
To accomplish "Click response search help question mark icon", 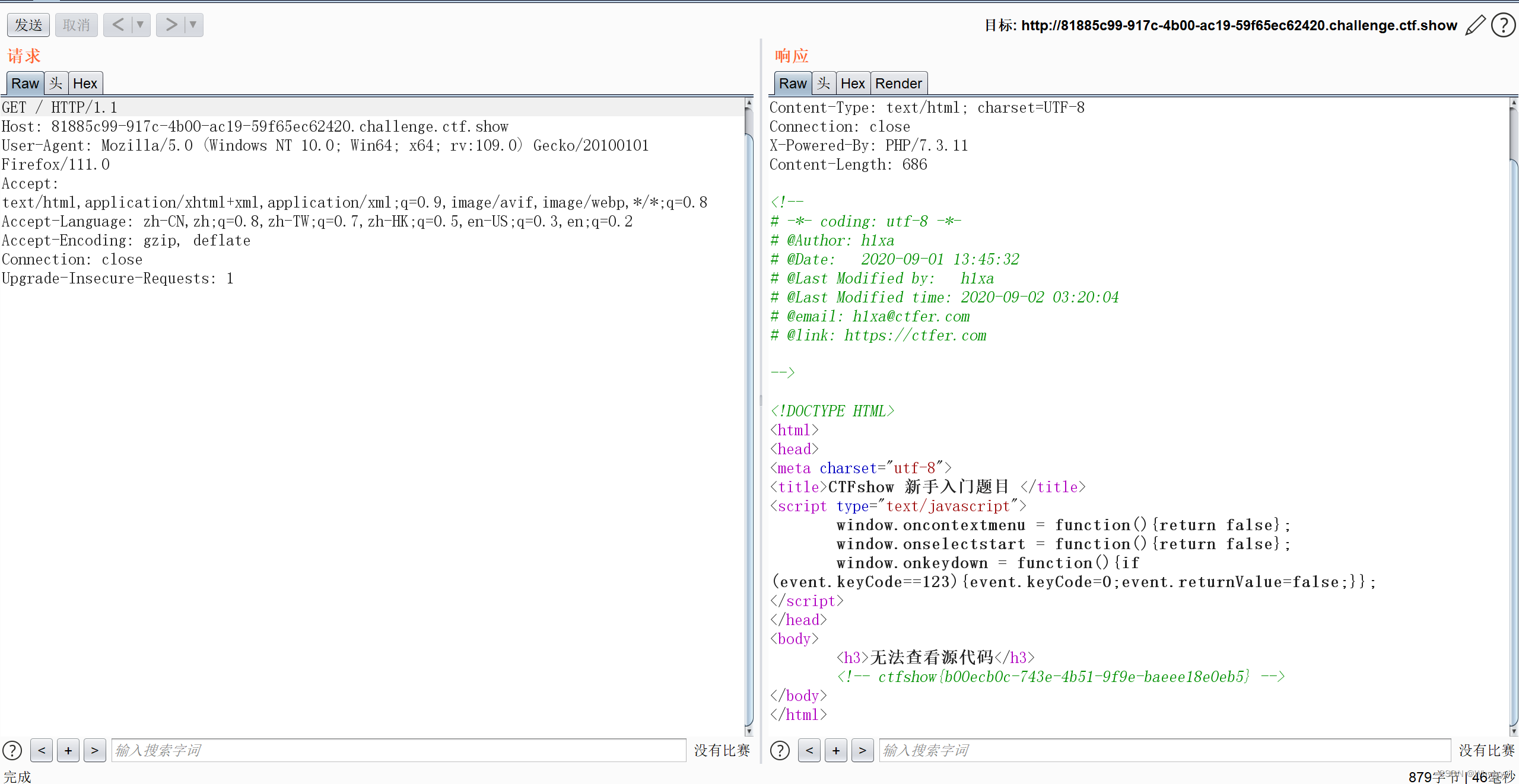I will pos(780,751).
